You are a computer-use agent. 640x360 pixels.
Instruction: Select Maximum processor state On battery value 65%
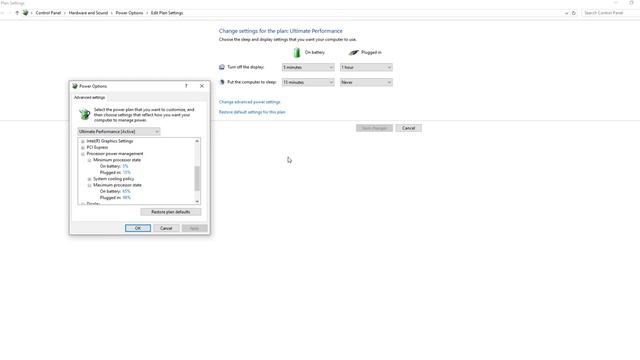[126, 191]
